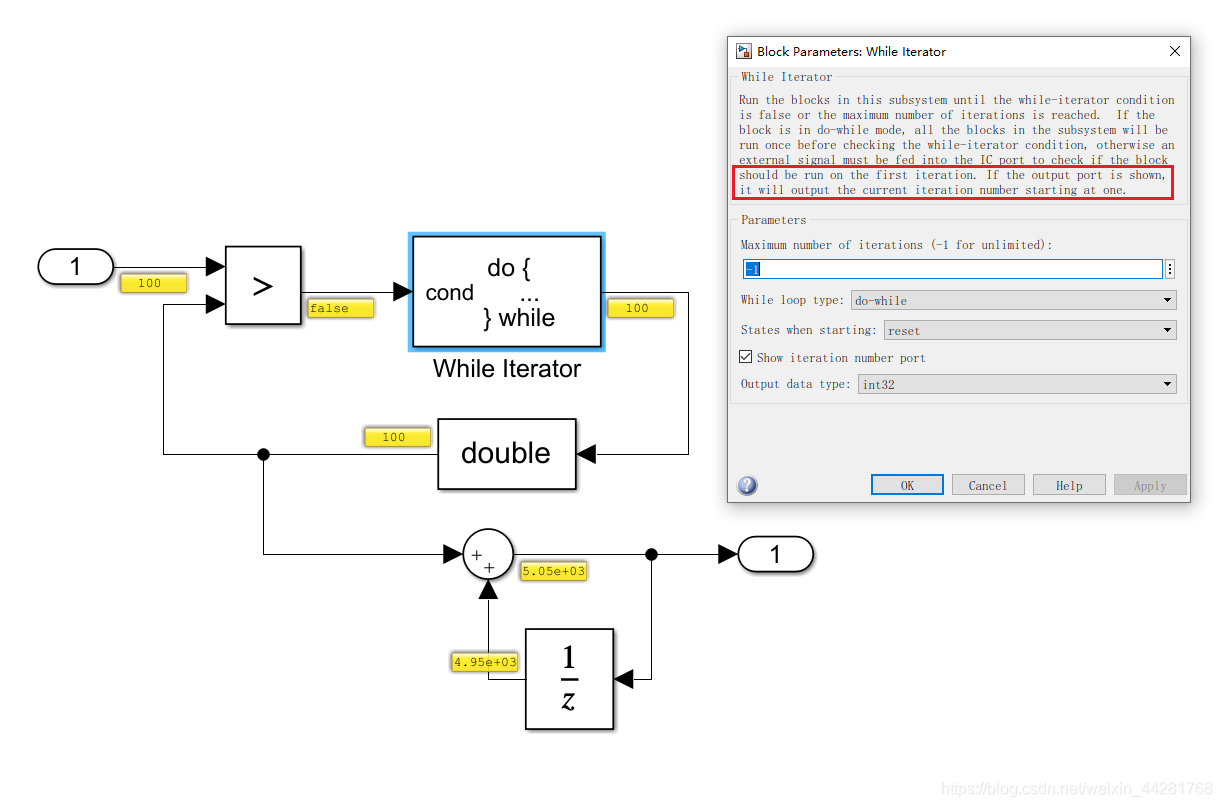Viewport: 1222px width, 807px height.
Task: Click the Inport block labeled 1
Action: [75, 266]
